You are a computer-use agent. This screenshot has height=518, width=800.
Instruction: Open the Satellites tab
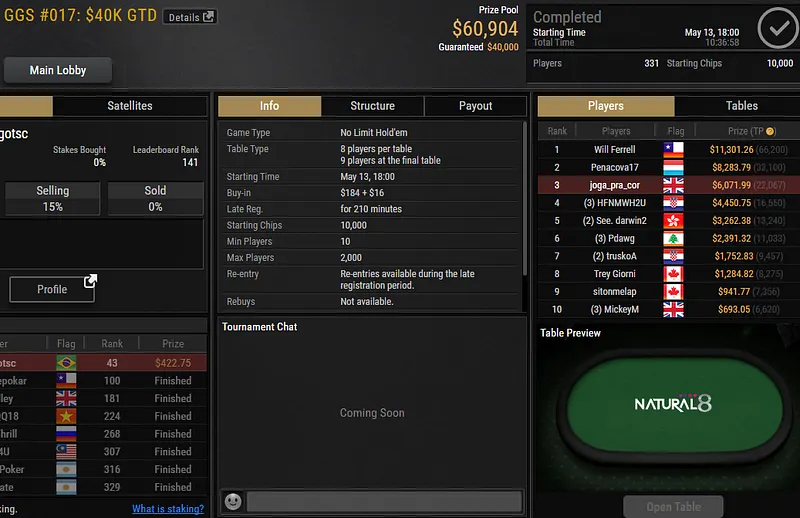pyautogui.click(x=130, y=106)
